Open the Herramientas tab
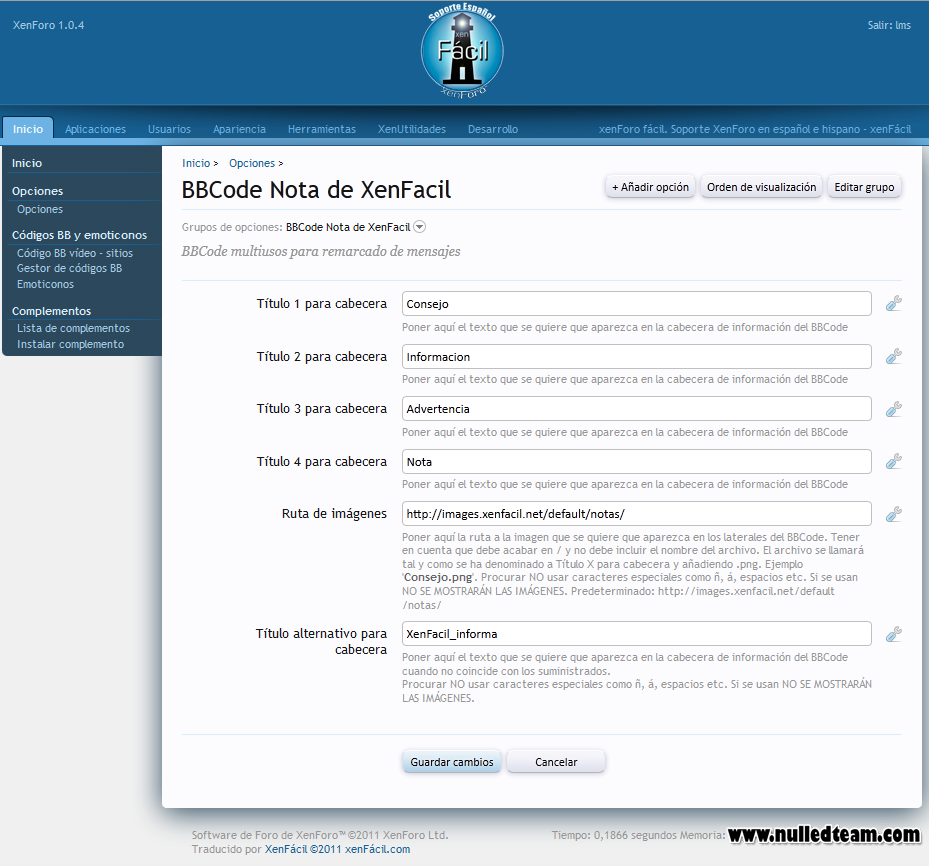Image resolution: width=929 pixels, height=866 pixels. [322, 129]
